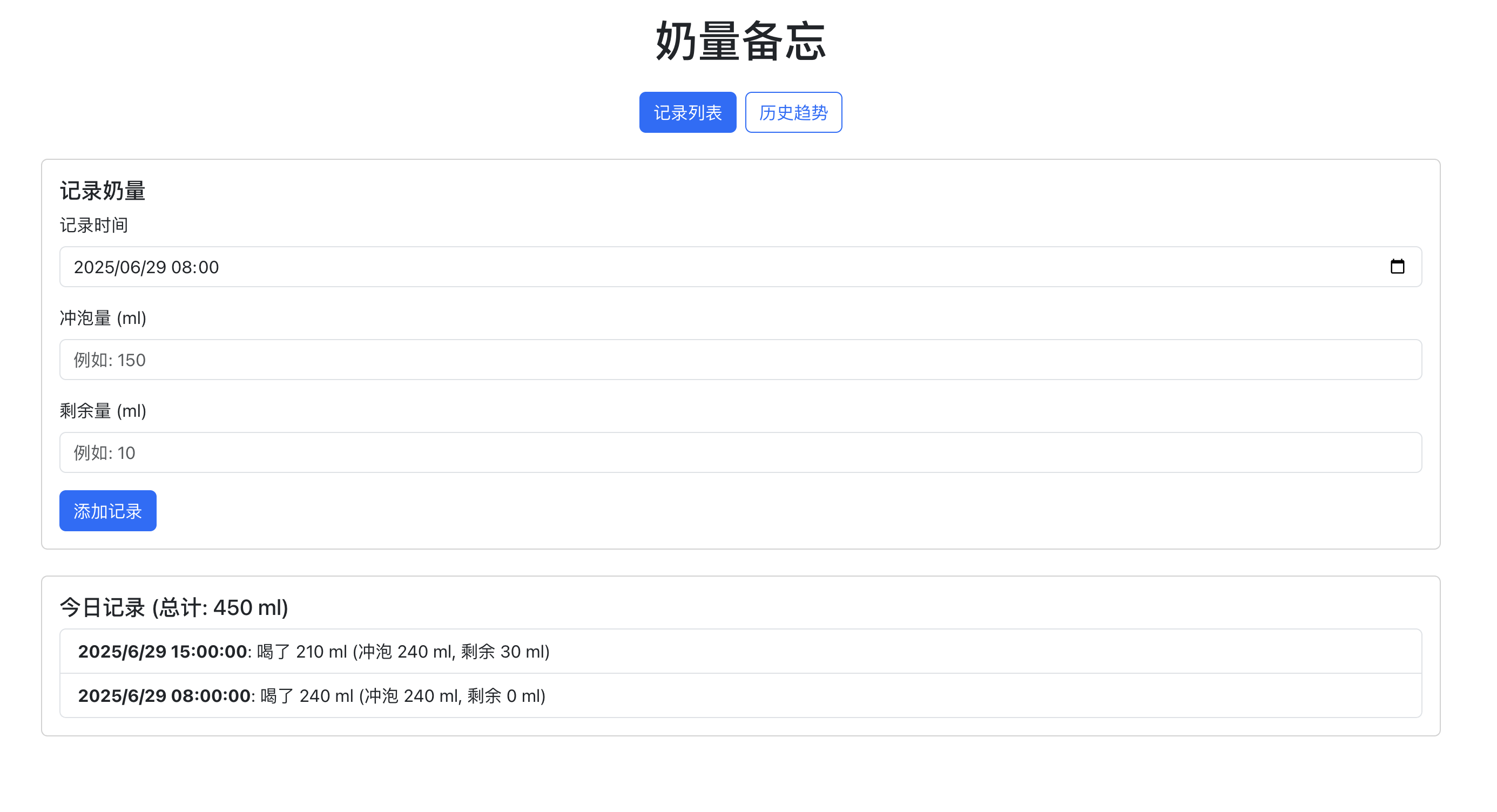Switch to 历史趋势 tab
Viewport: 1497px width, 812px height.
(793, 112)
